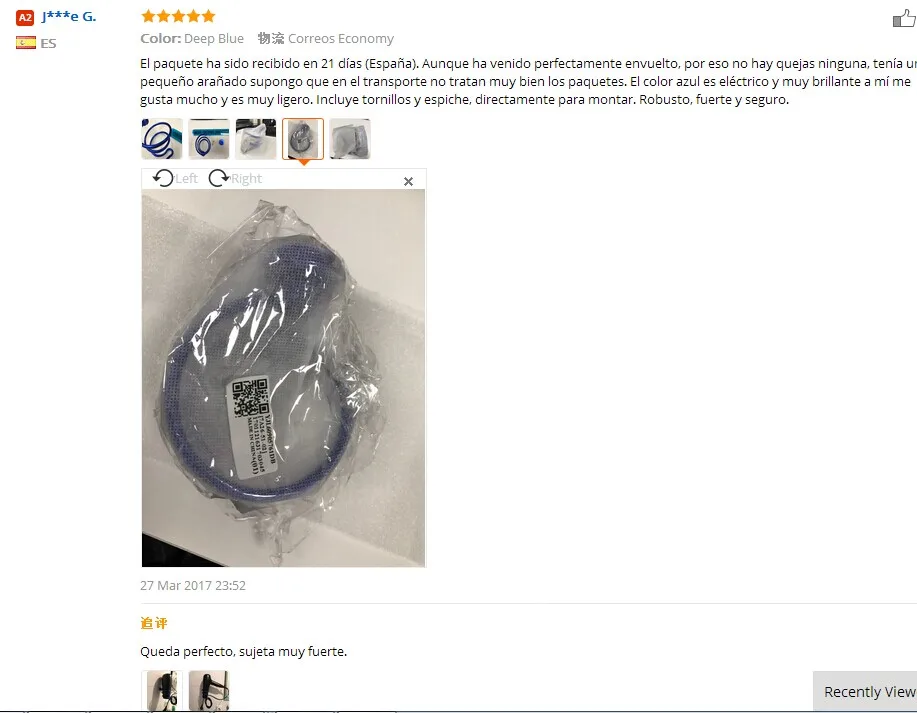This screenshot has height=713, width=917.
Task: Click the A2 buyer level badge
Action: pyautogui.click(x=25, y=18)
